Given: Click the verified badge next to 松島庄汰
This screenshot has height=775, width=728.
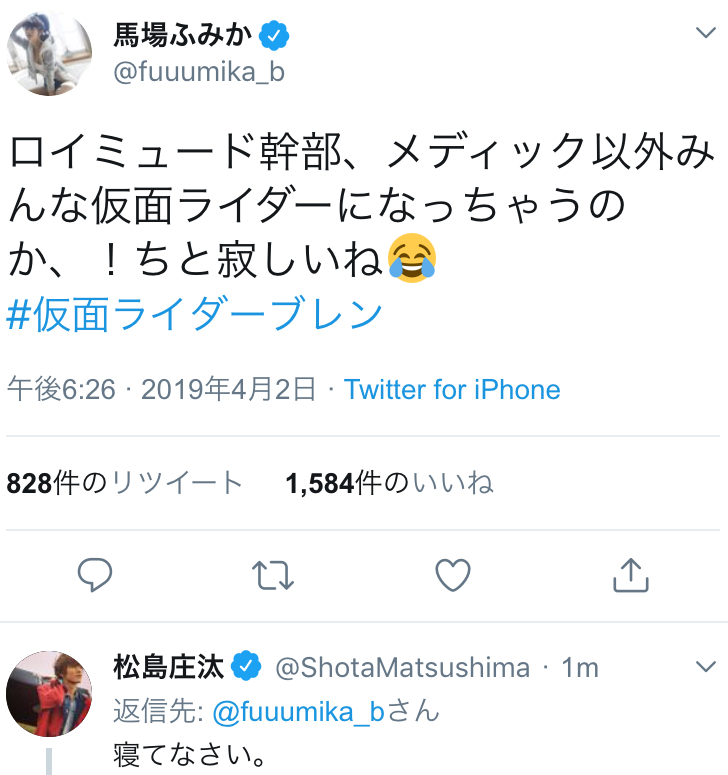Looking at the screenshot, I should (246, 666).
